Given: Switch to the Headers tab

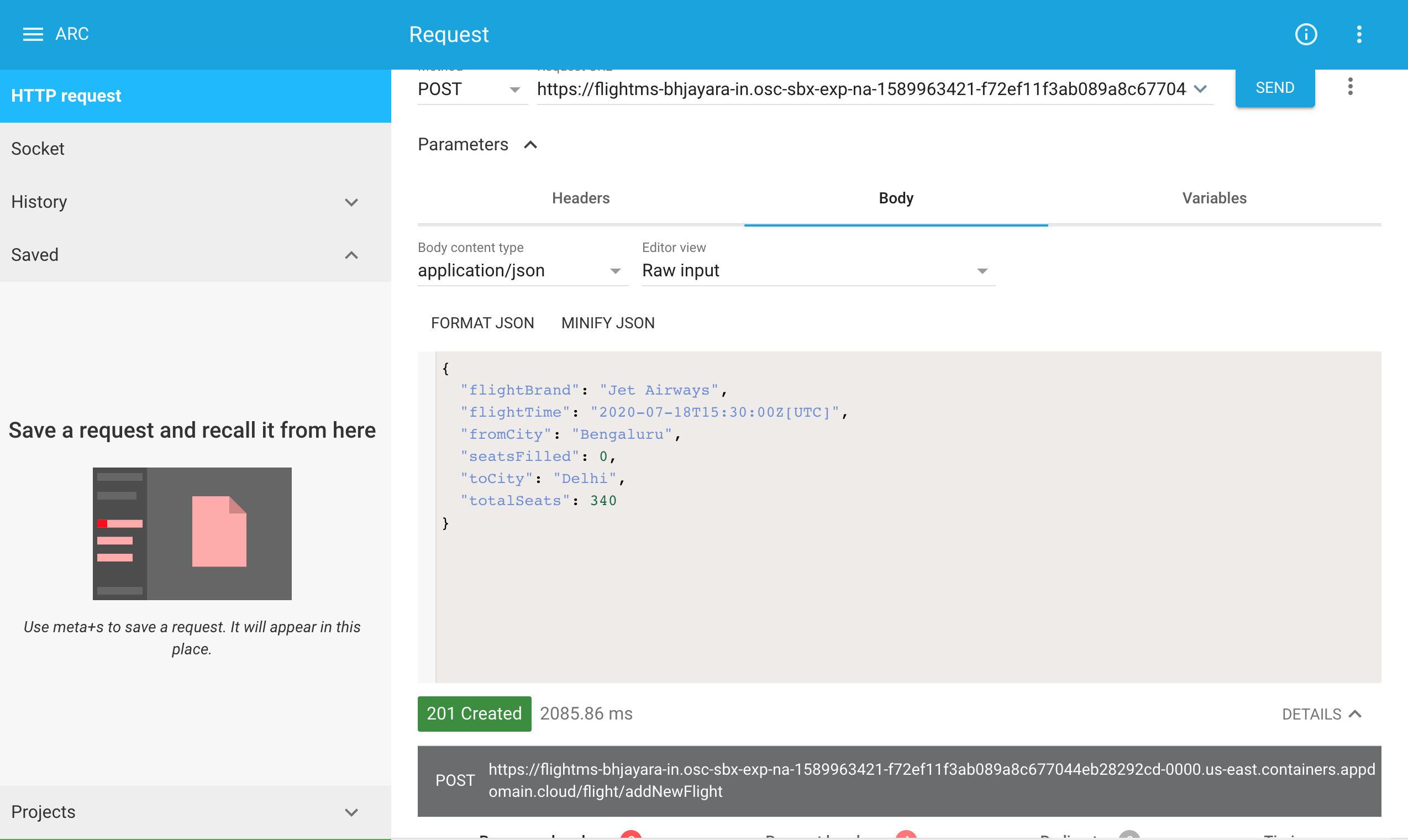Looking at the screenshot, I should coord(581,198).
